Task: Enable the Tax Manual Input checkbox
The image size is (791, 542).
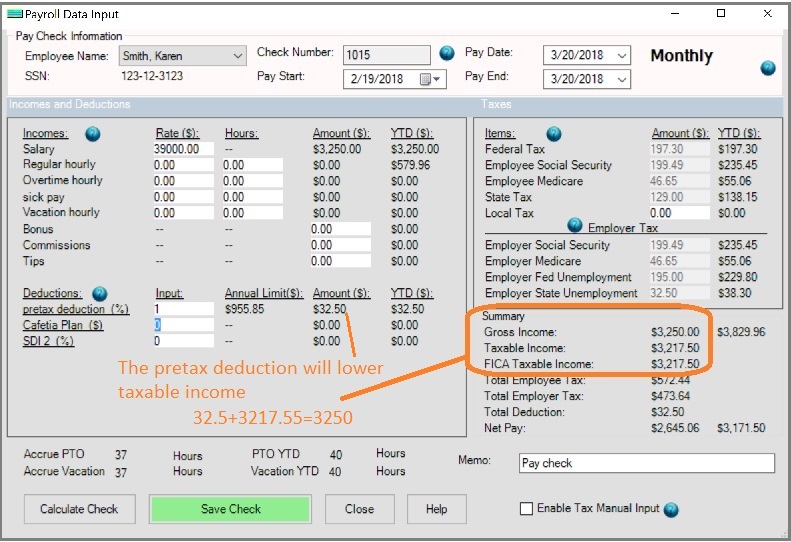Action: 526,509
